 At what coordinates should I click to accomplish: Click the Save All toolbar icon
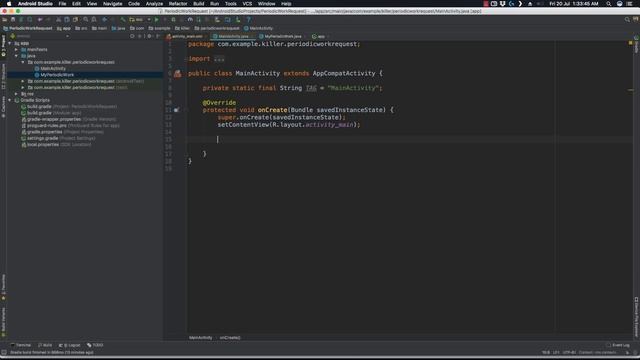point(13,20)
